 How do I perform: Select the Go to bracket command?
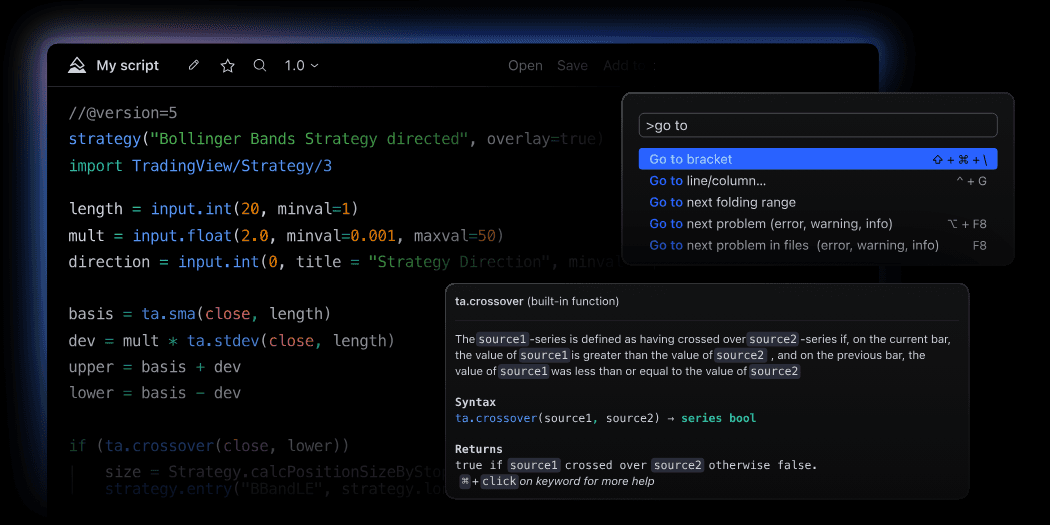point(818,159)
